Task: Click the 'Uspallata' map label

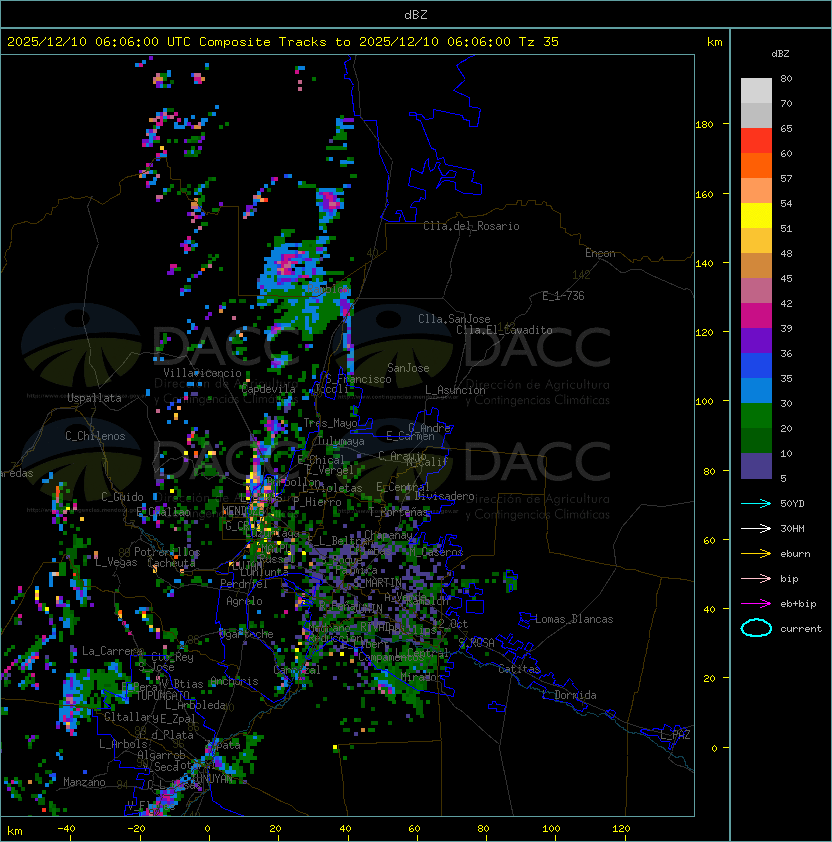Action: point(94,398)
